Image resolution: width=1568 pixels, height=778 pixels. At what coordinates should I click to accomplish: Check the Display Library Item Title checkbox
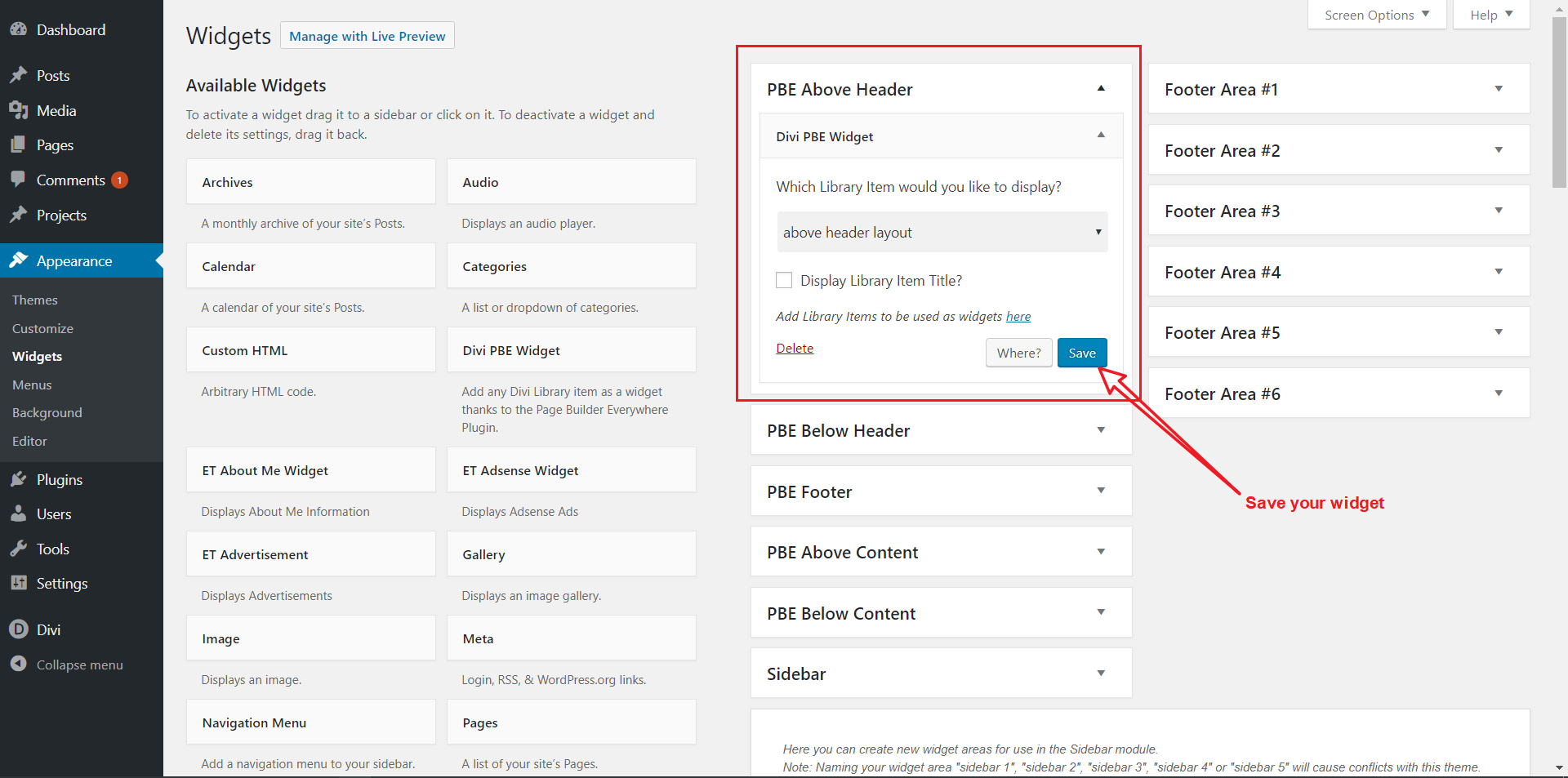point(784,280)
